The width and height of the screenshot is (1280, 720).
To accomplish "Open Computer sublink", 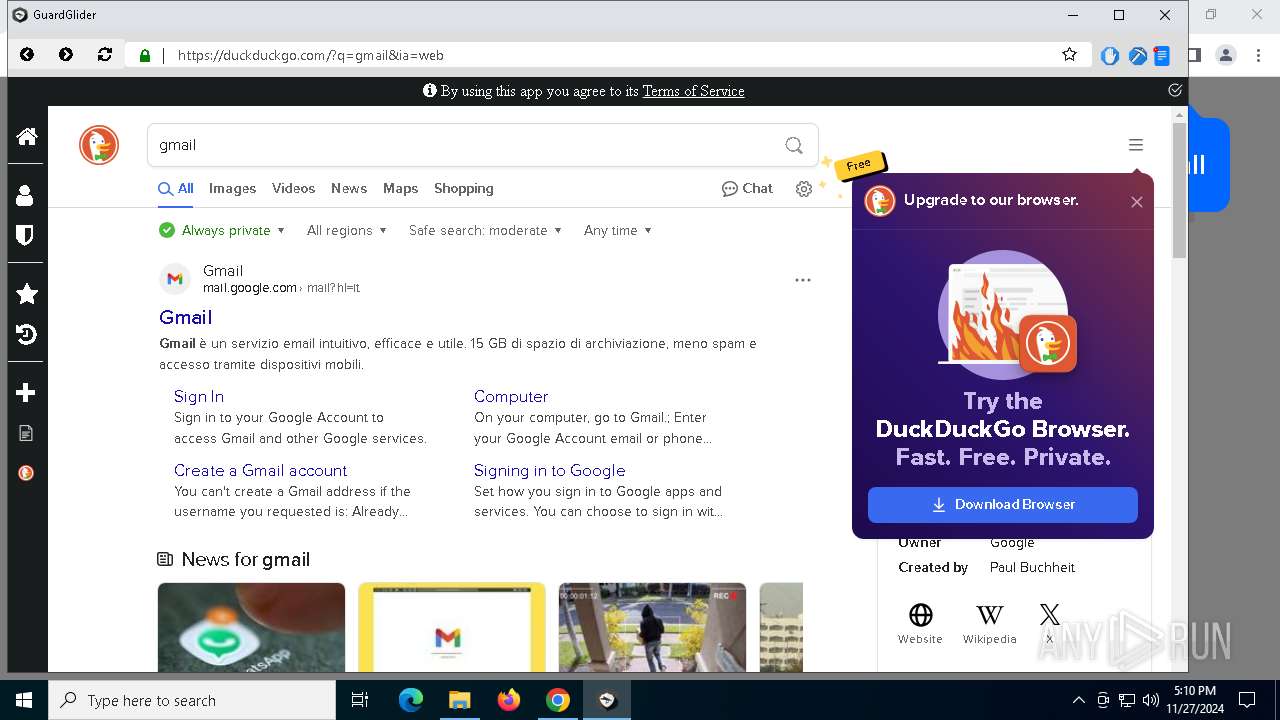I will click(511, 396).
